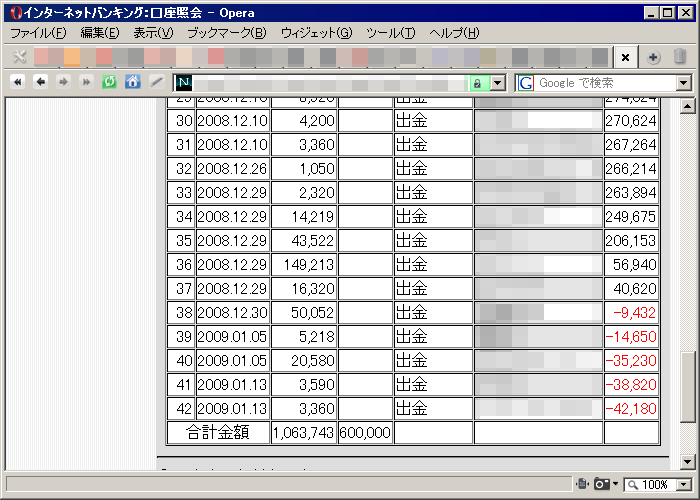Open the ブックマーク(B) menu
700x500 pixels.
(226, 33)
